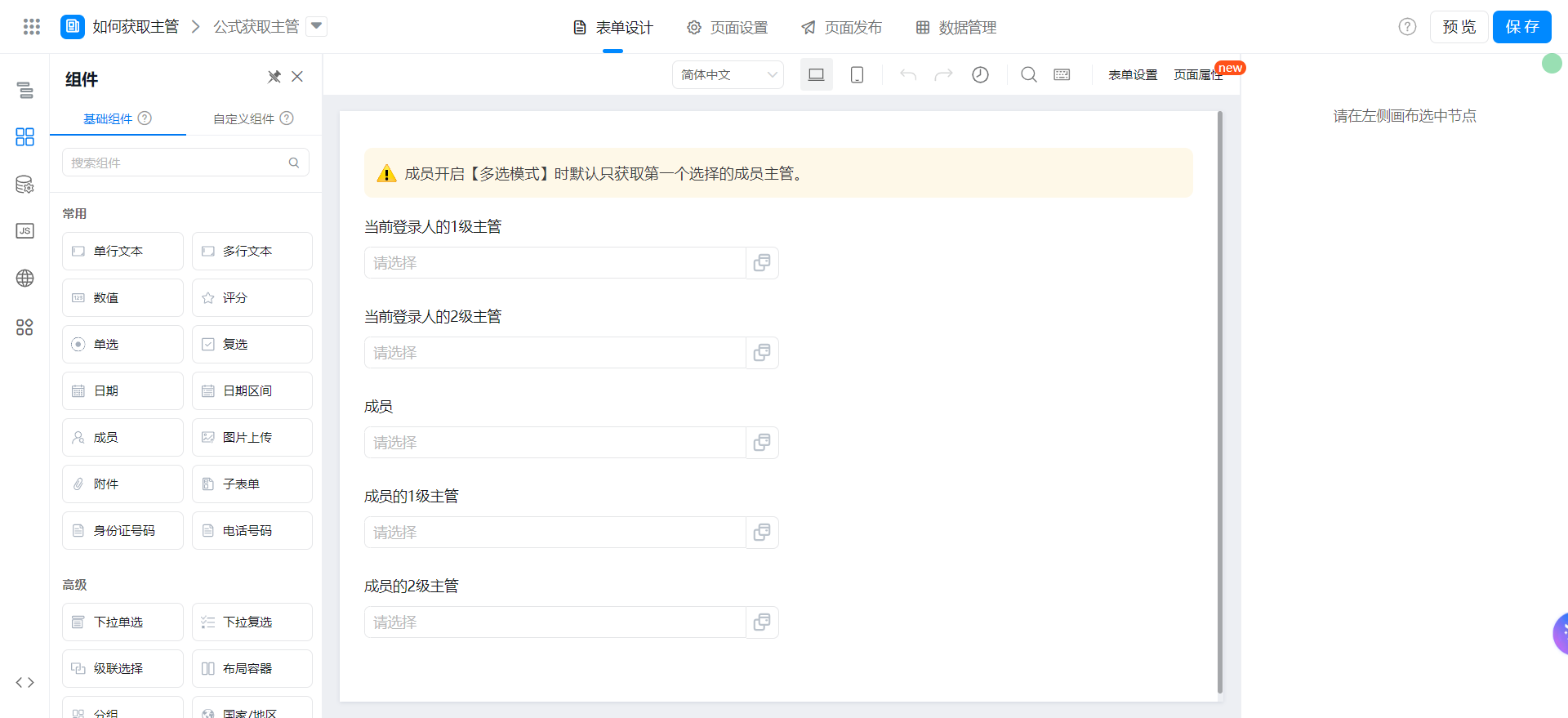Screen dimensions: 1568x718
Task: Select the 单选 component
Action: [x=122, y=345]
